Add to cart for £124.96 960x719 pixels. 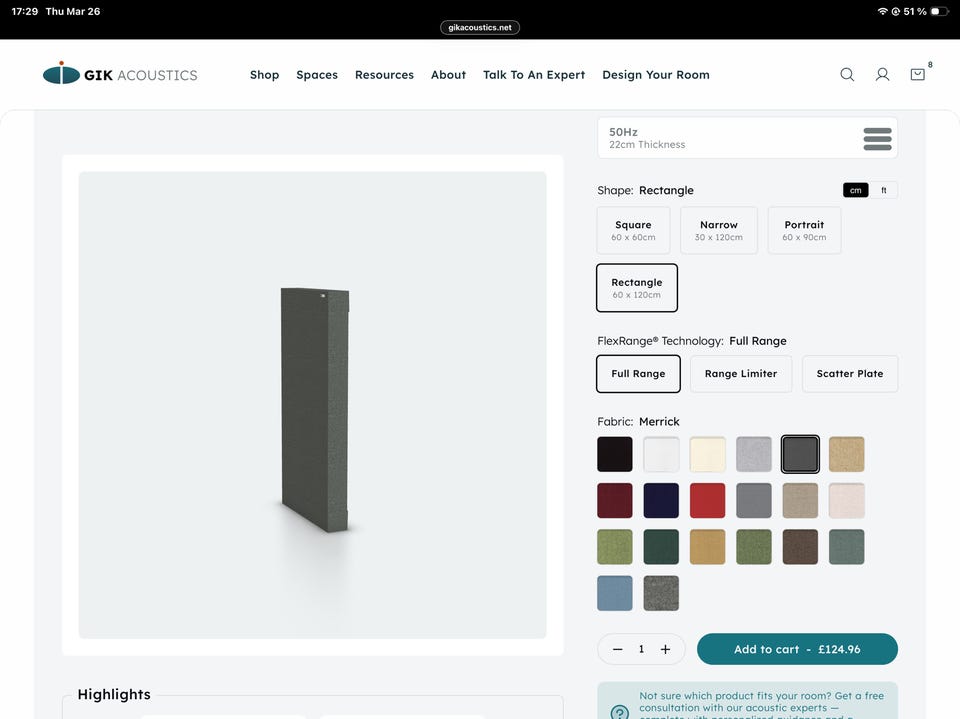(x=797, y=649)
